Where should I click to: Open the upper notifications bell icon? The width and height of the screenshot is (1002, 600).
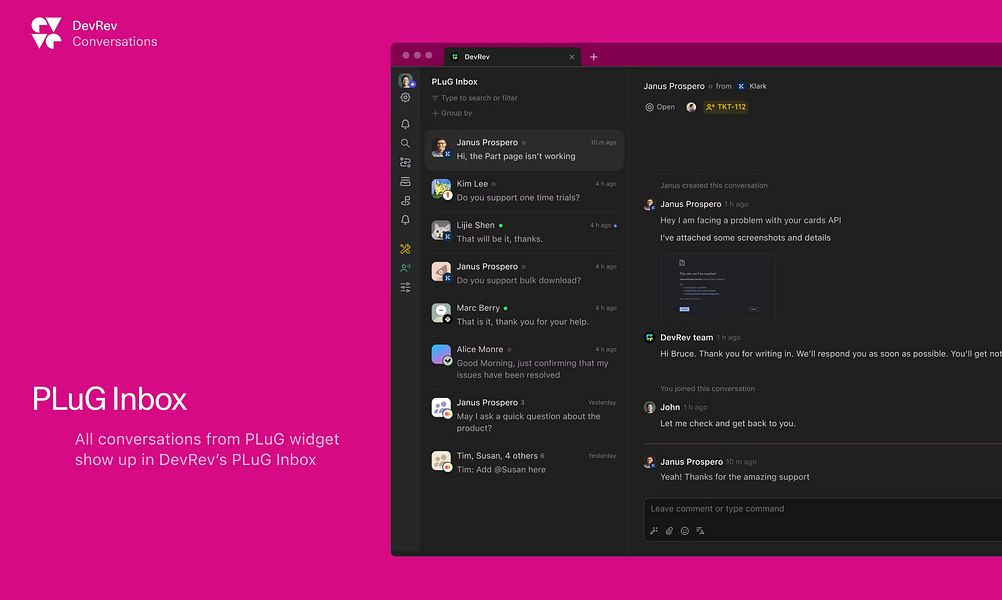click(405, 124)
